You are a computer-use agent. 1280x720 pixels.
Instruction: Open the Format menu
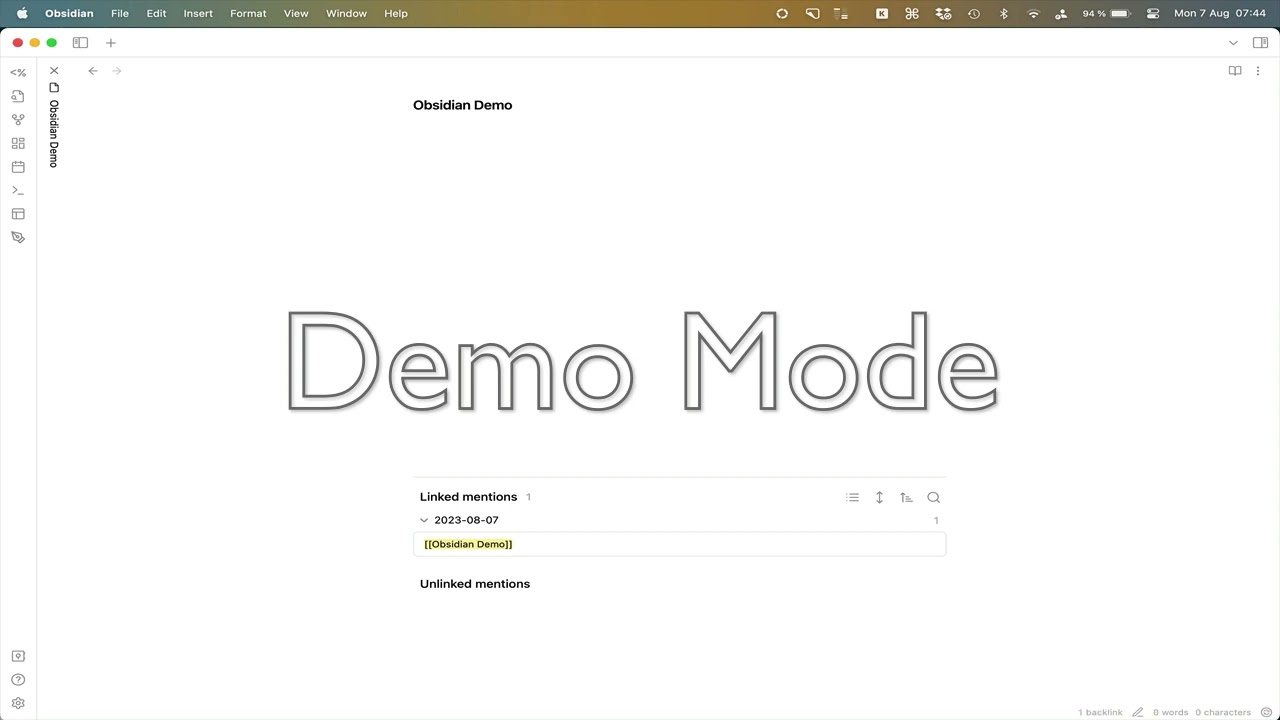[248, 13]
